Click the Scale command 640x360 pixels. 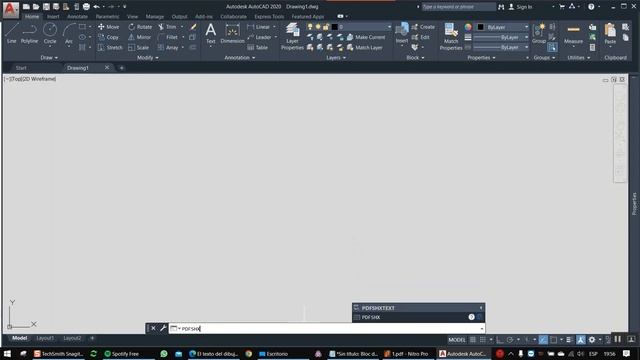[x=138, y=47]
